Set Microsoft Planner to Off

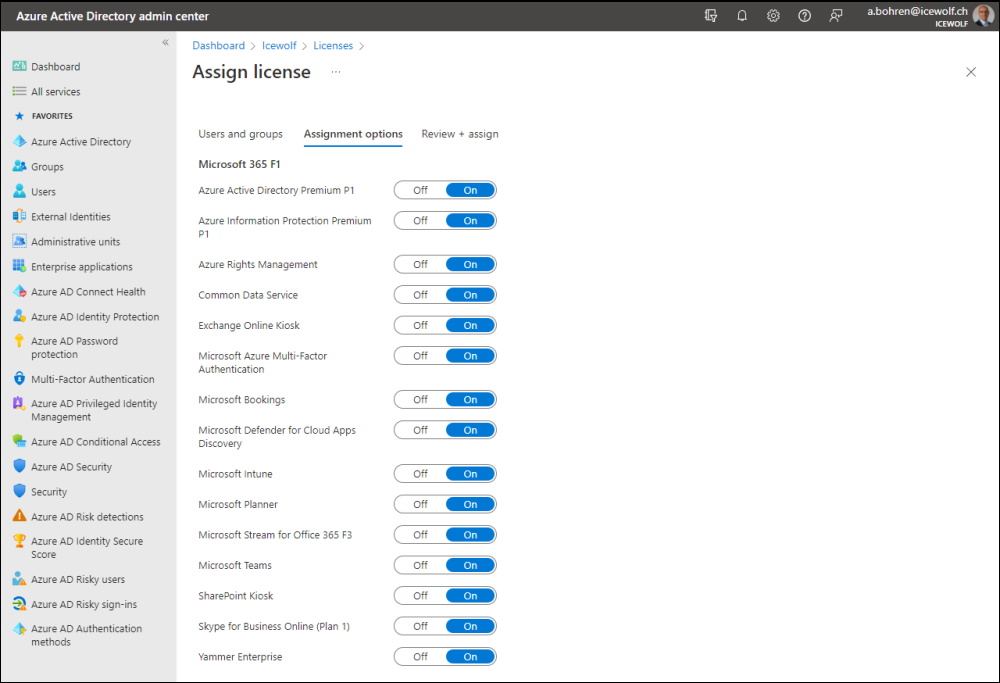(x=420, y=504)
